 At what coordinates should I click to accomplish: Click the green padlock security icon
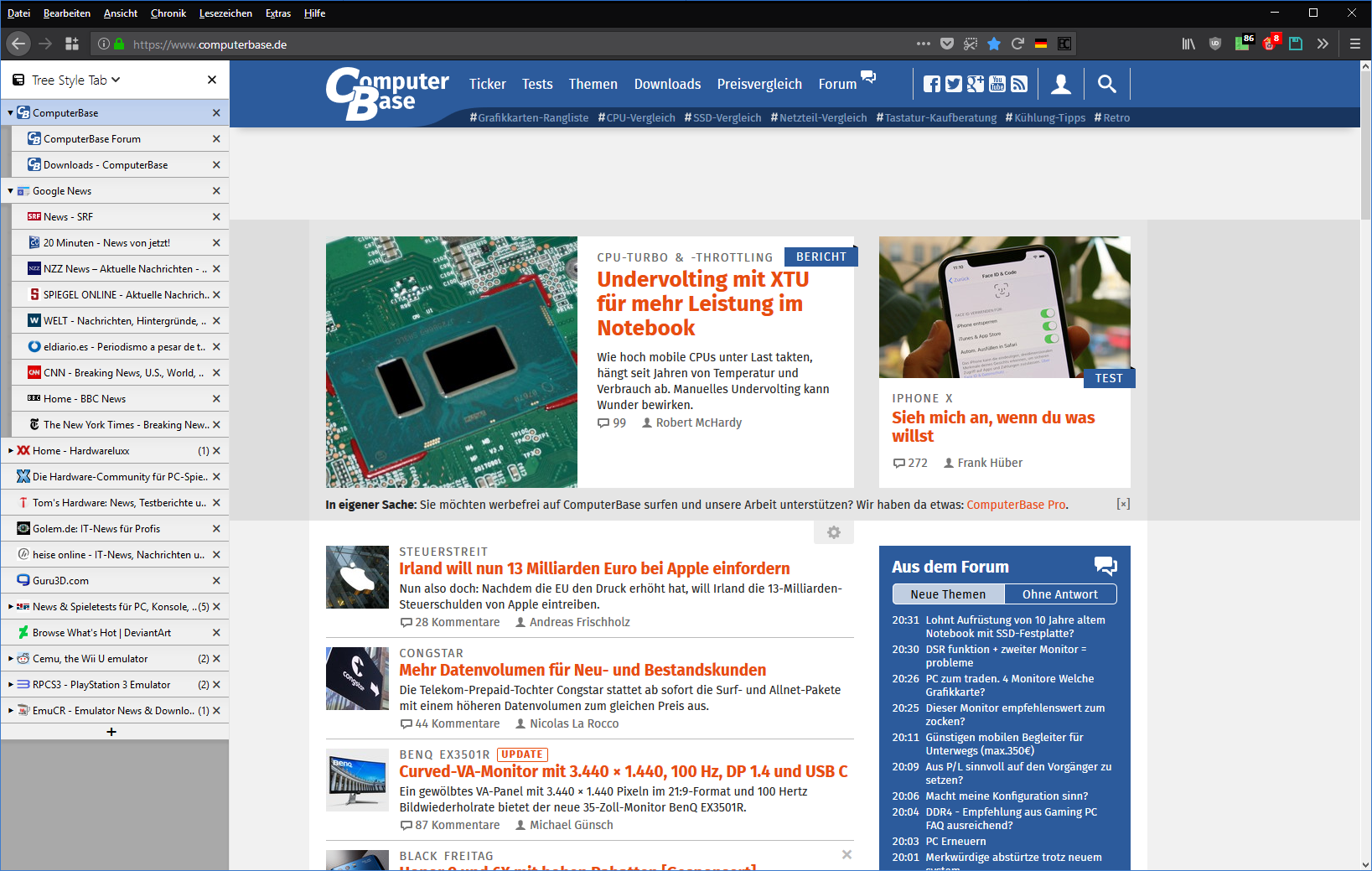pos(119,44)
